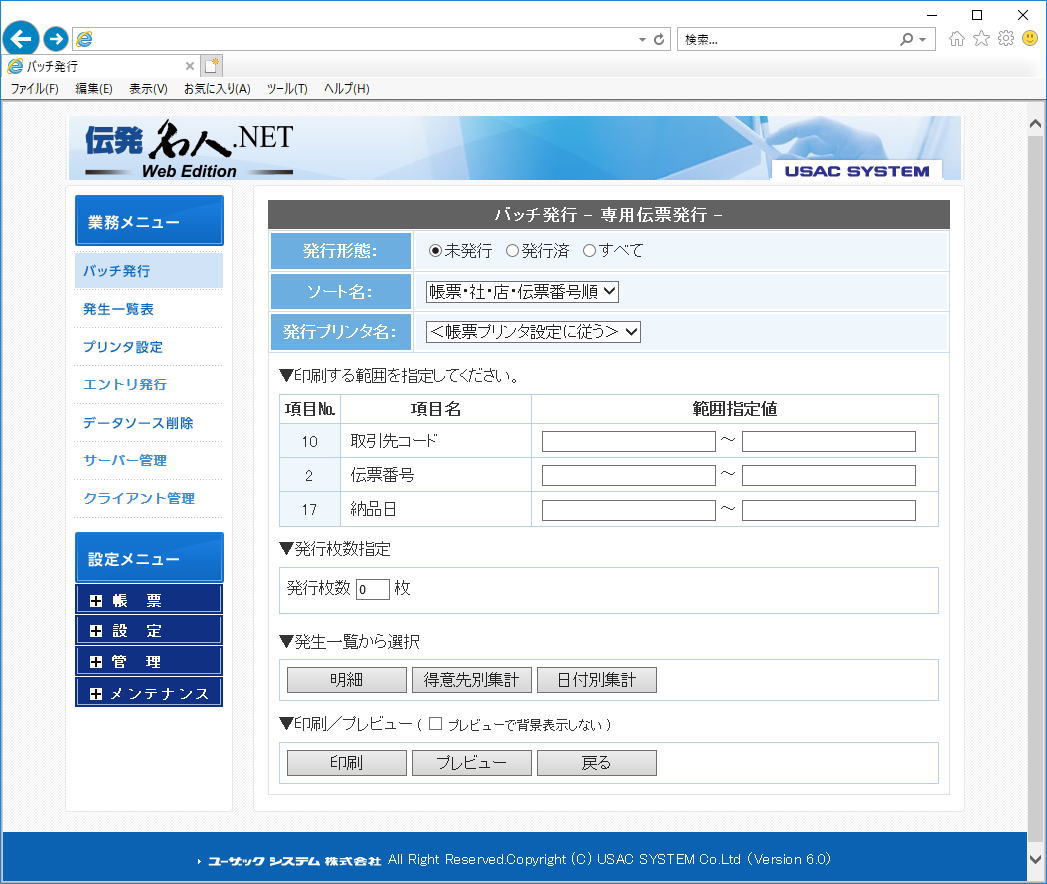
Task: Open the 発行プリンタ名 dropdown
Action: tap(533, 332)
